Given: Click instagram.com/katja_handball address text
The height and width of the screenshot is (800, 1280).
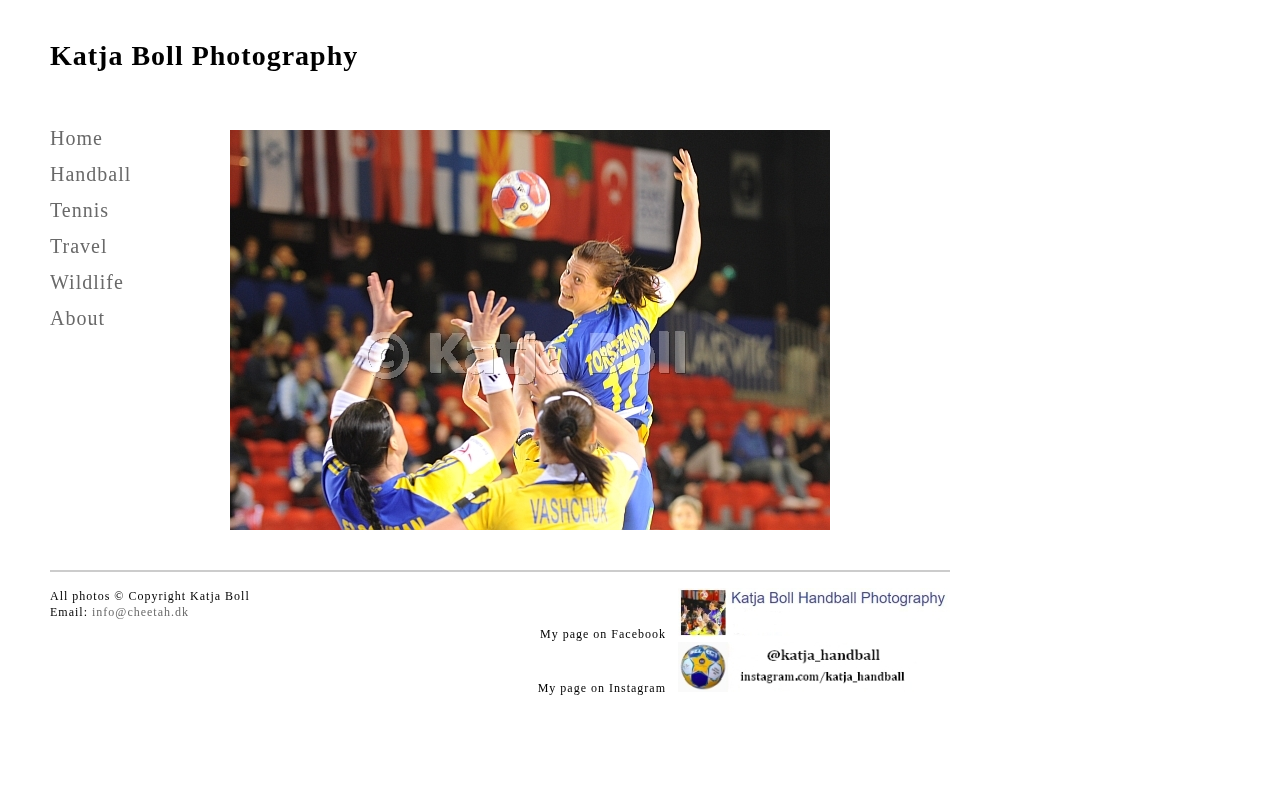Looking at the screenshot, I should (x=822, y=677).
